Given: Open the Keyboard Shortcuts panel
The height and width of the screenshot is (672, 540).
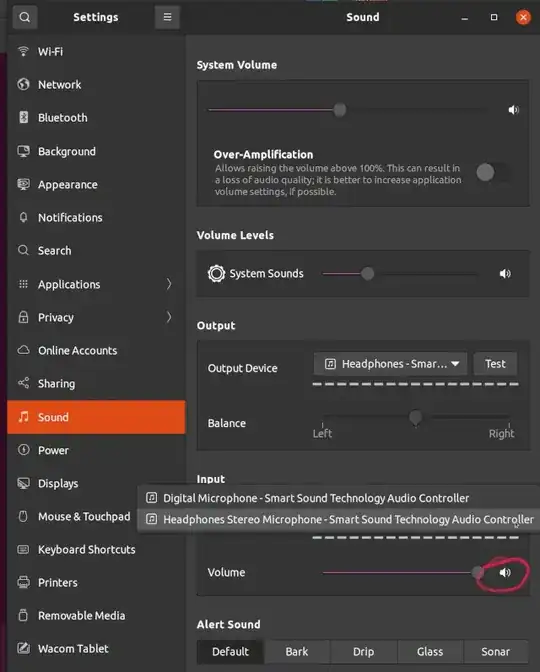Looking at the screenshot, I should pyautogui.click(x=96, y=549).
